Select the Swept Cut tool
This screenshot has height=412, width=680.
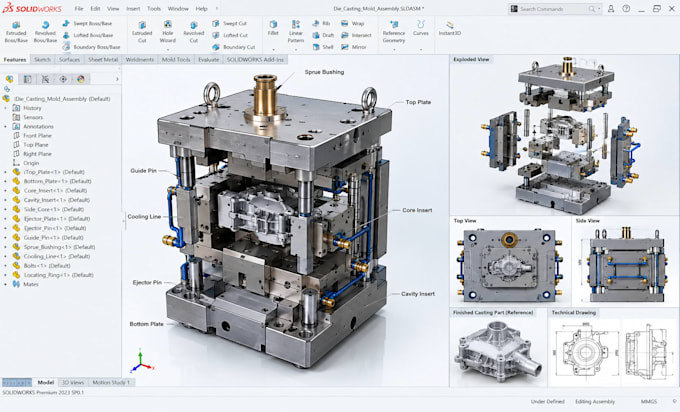(x=229, y=23)
